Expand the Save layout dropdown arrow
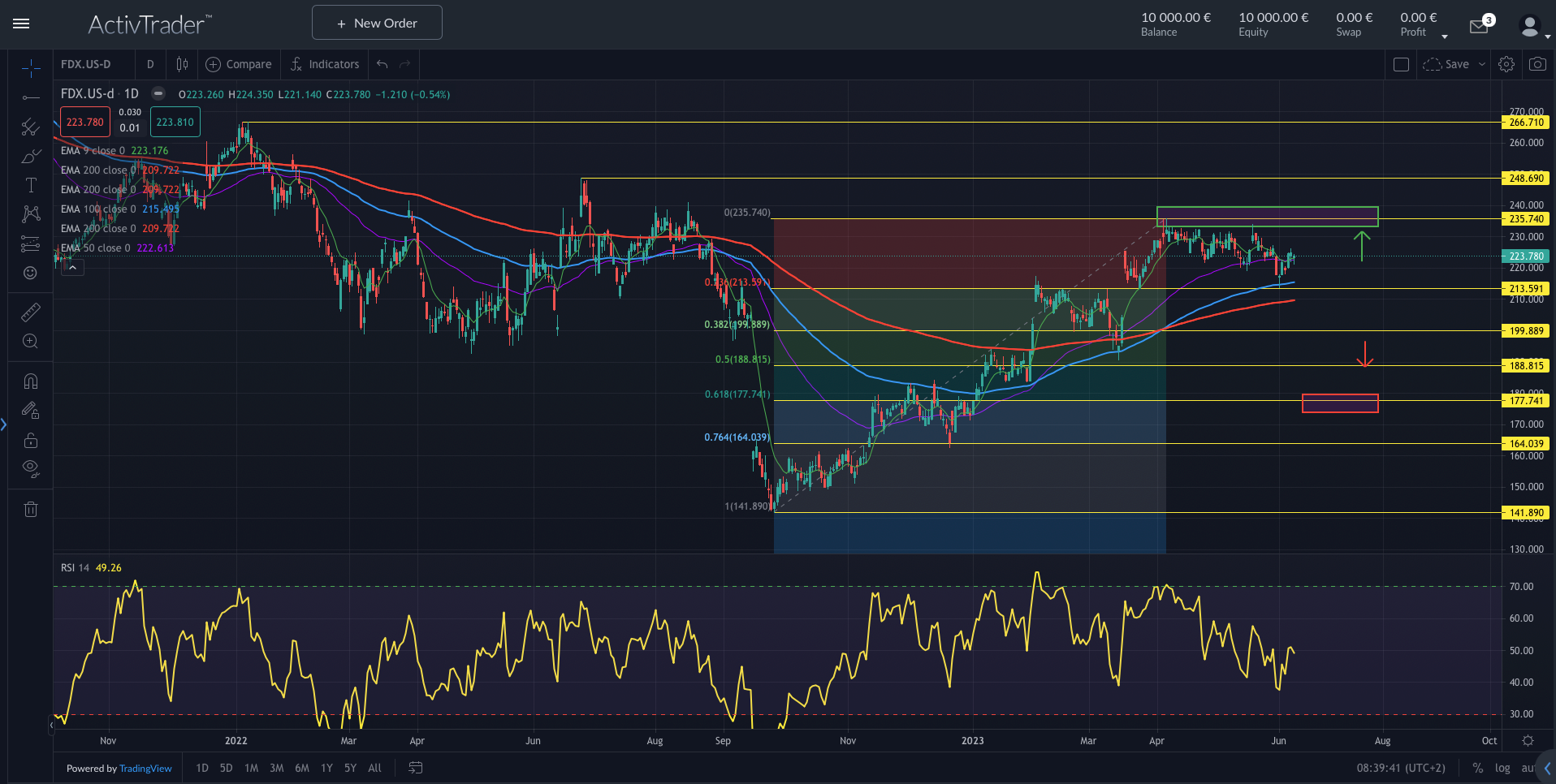The width and height of the screenshot is (1556, 784). coord(1482,64)
